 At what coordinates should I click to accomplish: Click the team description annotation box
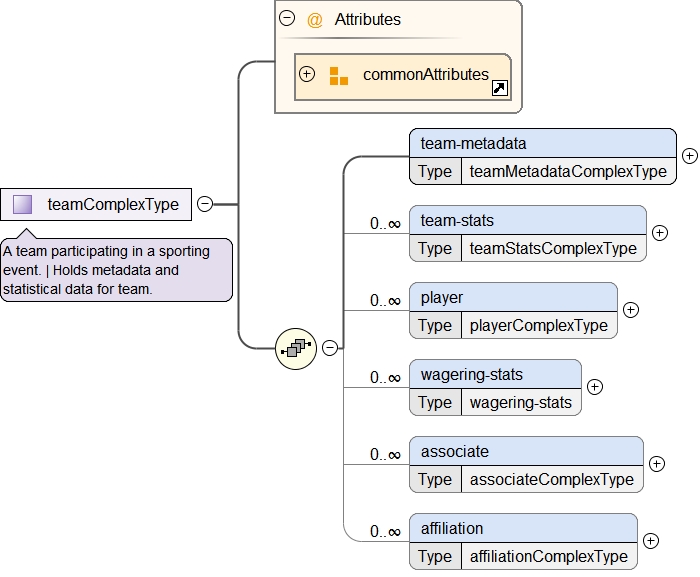point(117,270)
